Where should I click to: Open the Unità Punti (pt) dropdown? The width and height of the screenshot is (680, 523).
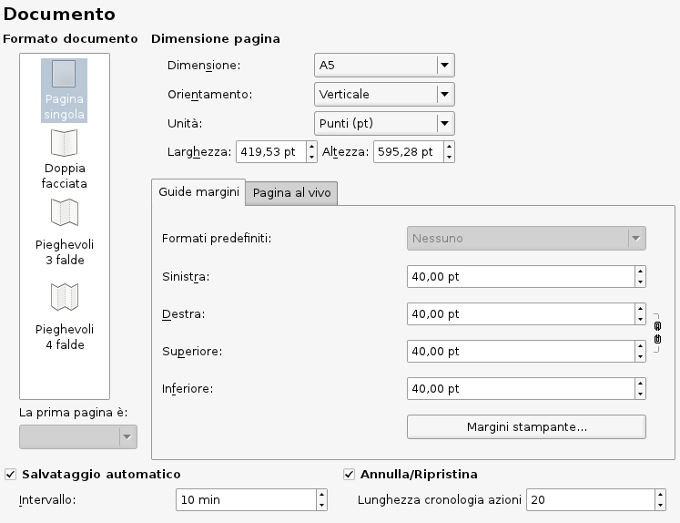click(x=384, y=123)
